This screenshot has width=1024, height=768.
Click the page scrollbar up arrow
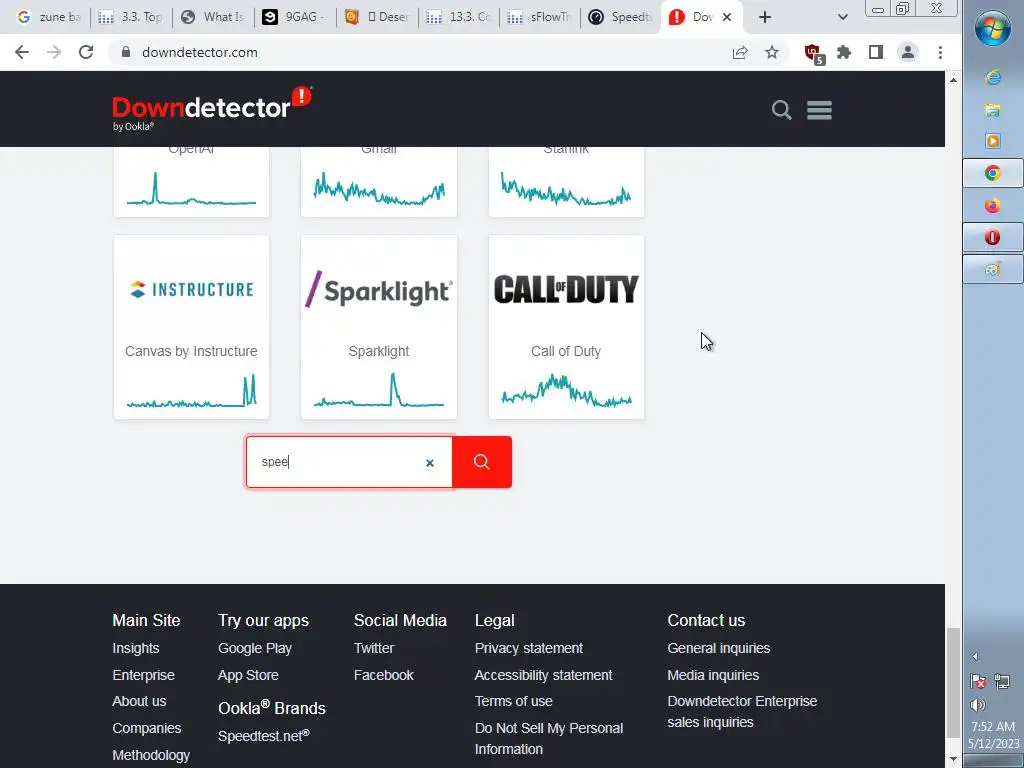[953, 80]
